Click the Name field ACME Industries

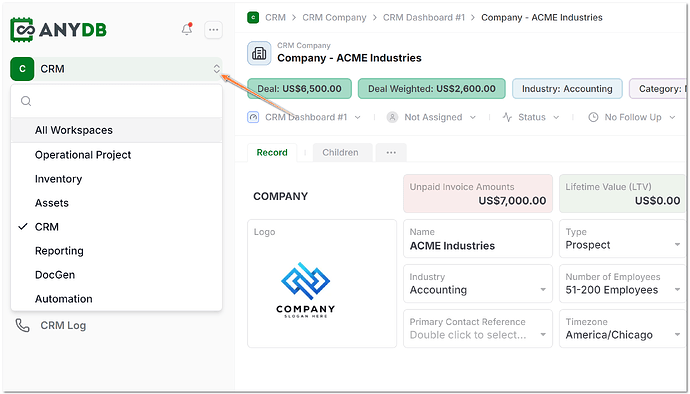pos(478,239)
